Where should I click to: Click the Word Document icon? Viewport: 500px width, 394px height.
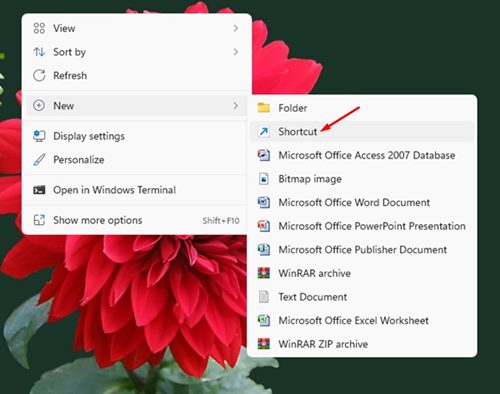[264, 202]
